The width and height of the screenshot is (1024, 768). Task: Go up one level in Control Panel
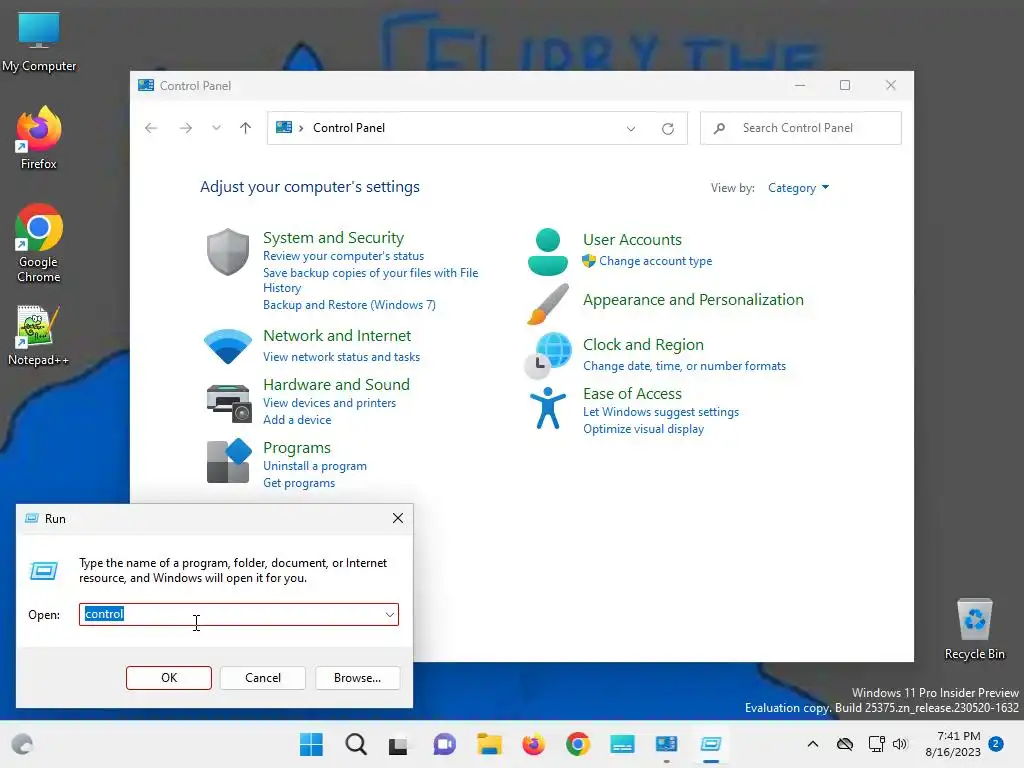pos(246,128)
